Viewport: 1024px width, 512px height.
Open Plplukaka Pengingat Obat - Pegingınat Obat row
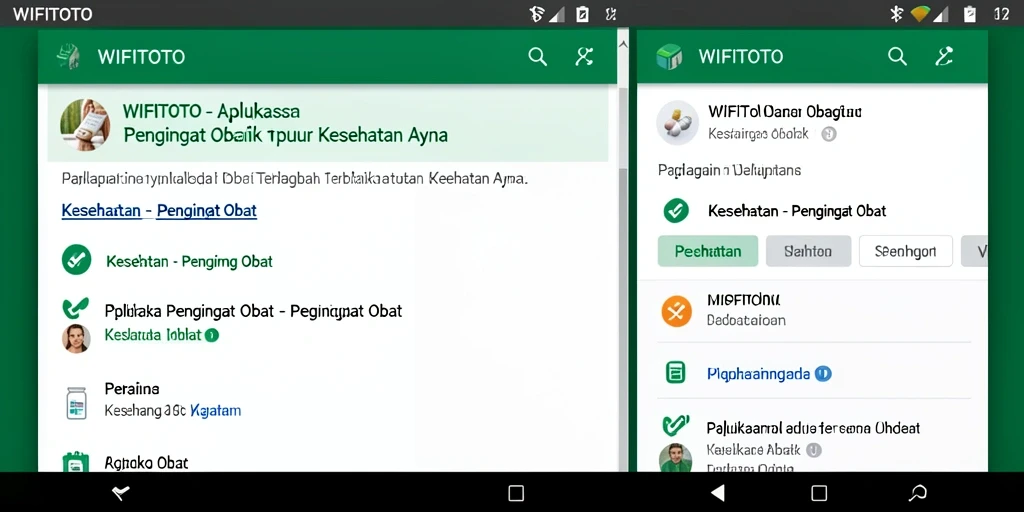[x=253, y=311]
